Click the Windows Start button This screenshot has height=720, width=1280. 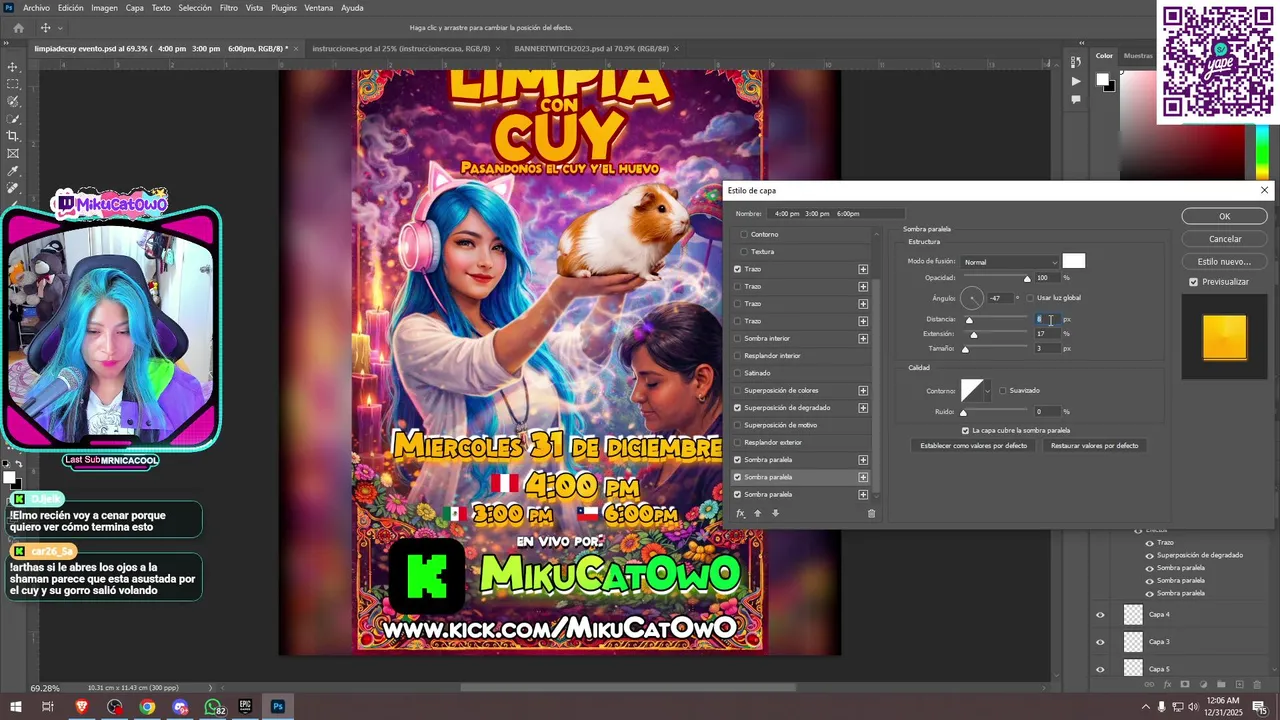click(16, 706)
